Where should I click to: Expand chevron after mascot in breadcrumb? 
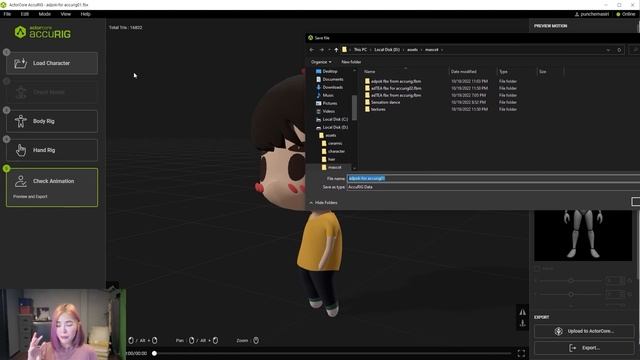tap(442, 50)
